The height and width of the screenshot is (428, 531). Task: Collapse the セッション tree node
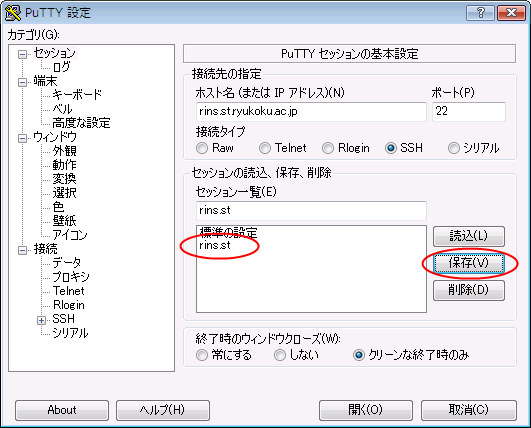coord(22,54)
